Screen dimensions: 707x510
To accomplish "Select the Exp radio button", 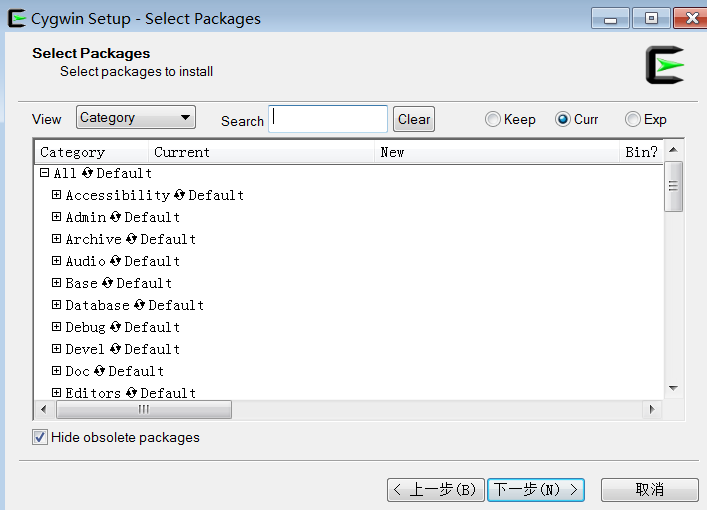I will point(633,119).
